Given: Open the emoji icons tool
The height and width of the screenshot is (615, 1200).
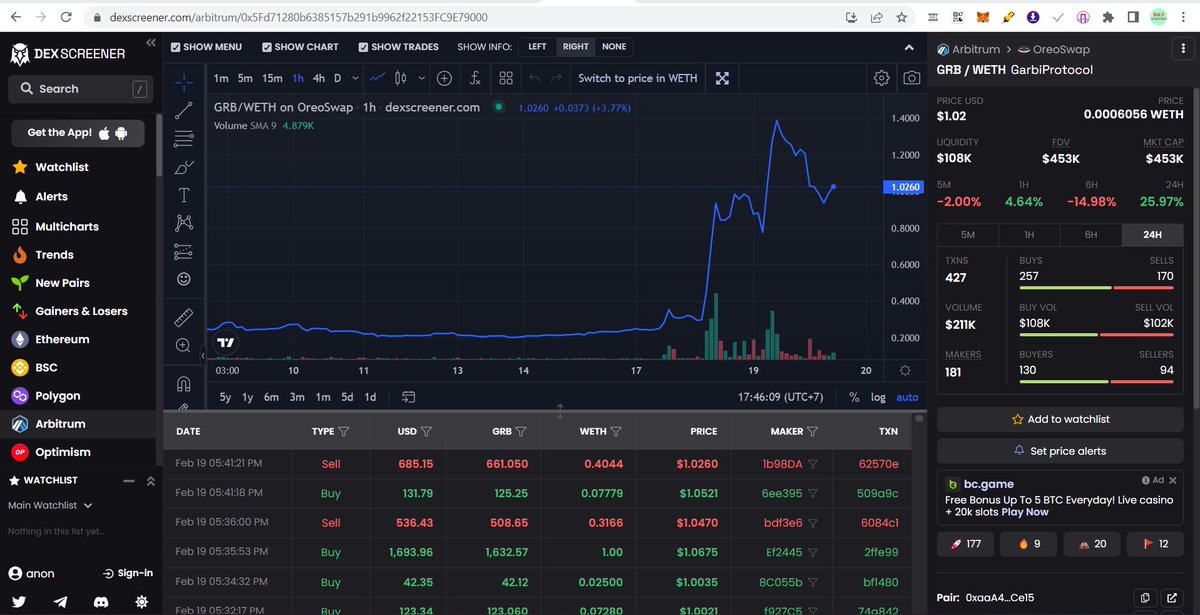Looking at the screenshot, I should [x=184, y=279].
